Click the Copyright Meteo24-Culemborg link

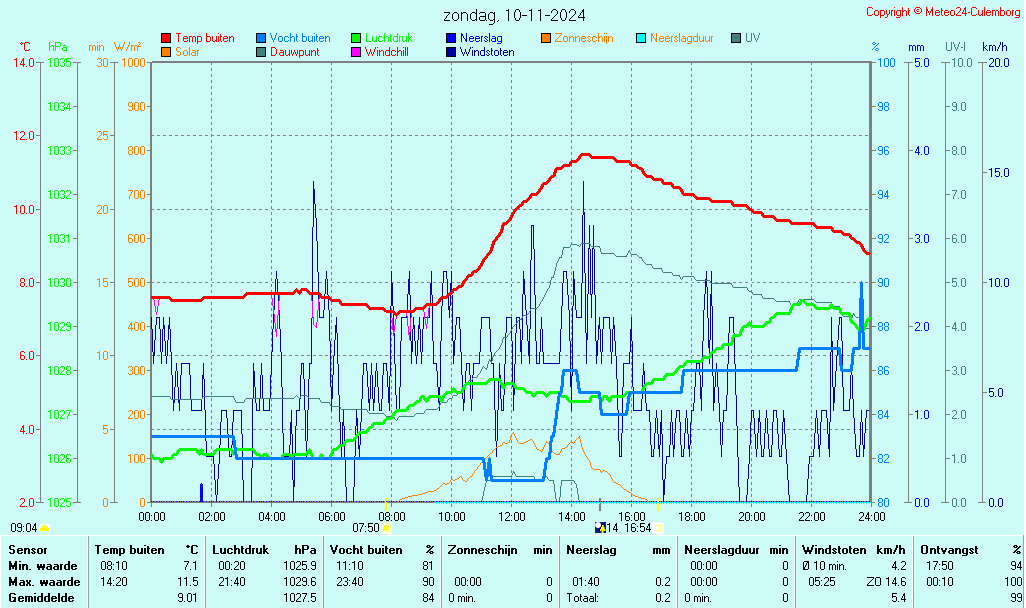coord(943,12)
